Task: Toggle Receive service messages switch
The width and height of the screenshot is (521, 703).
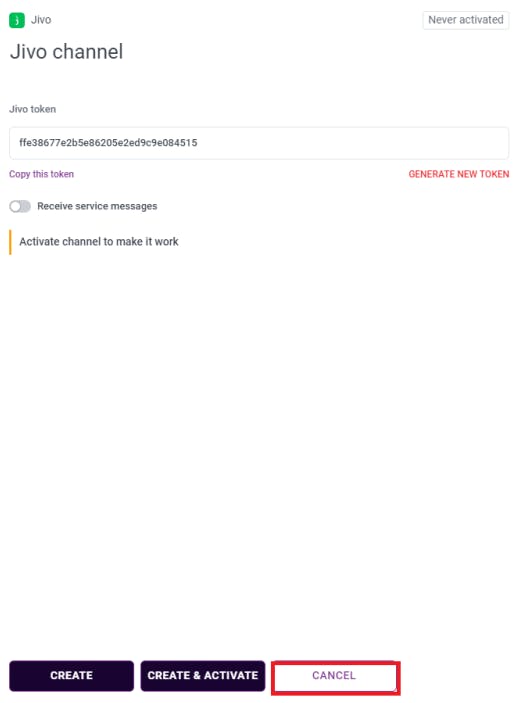Action: click(20, 206)
